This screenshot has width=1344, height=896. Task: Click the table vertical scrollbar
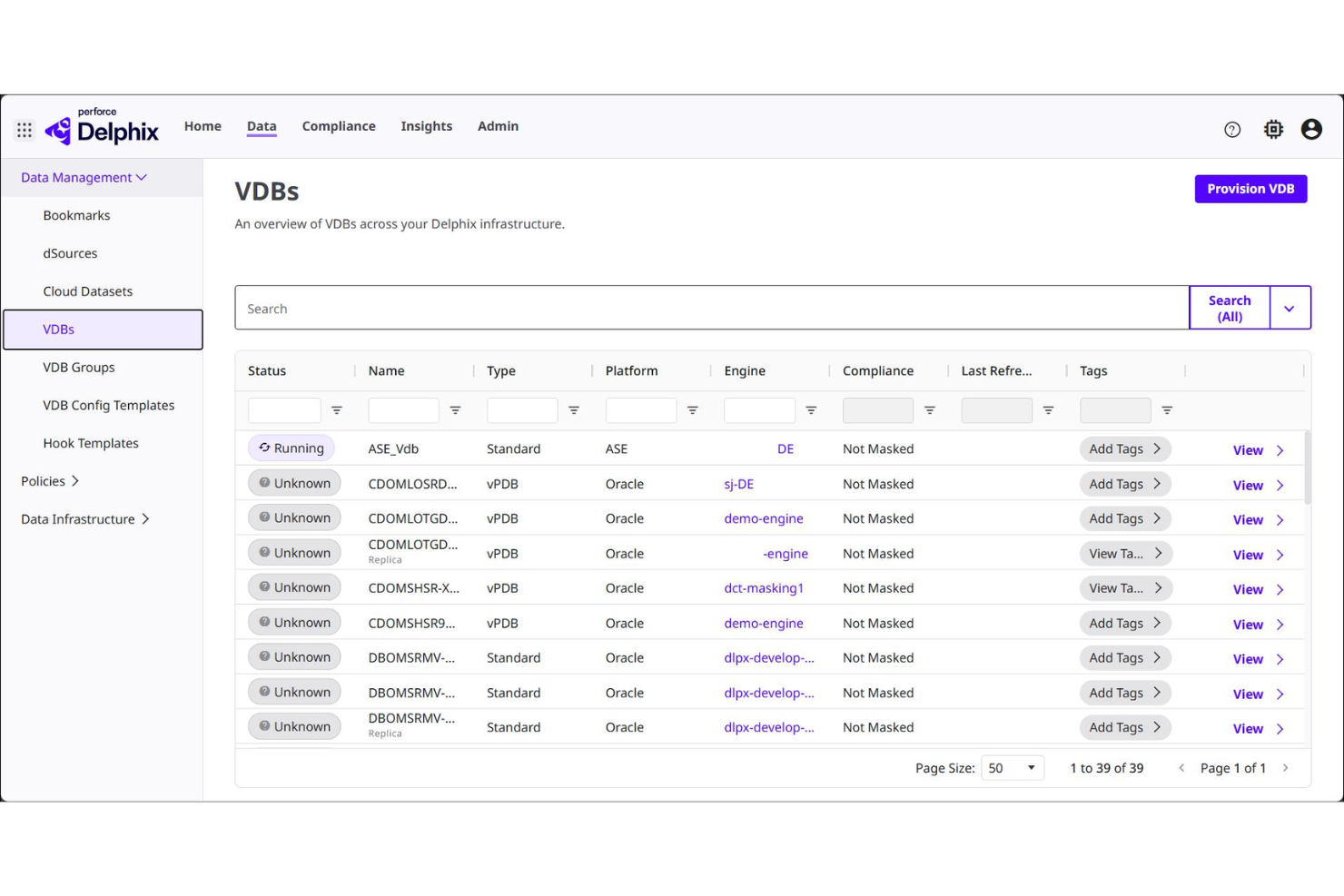click(x=1308, y=468)
